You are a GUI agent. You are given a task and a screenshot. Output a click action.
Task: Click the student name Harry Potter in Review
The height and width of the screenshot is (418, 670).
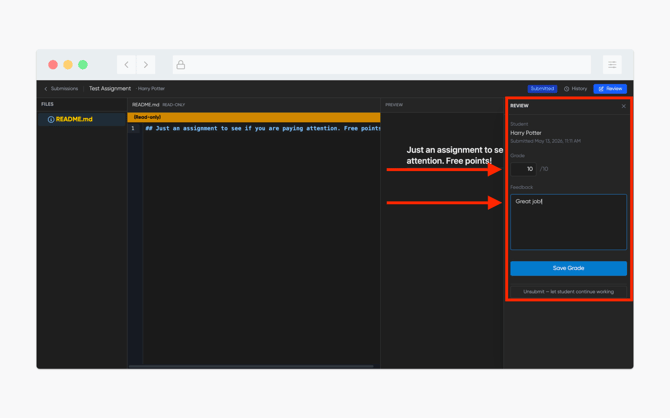(526, 133)
